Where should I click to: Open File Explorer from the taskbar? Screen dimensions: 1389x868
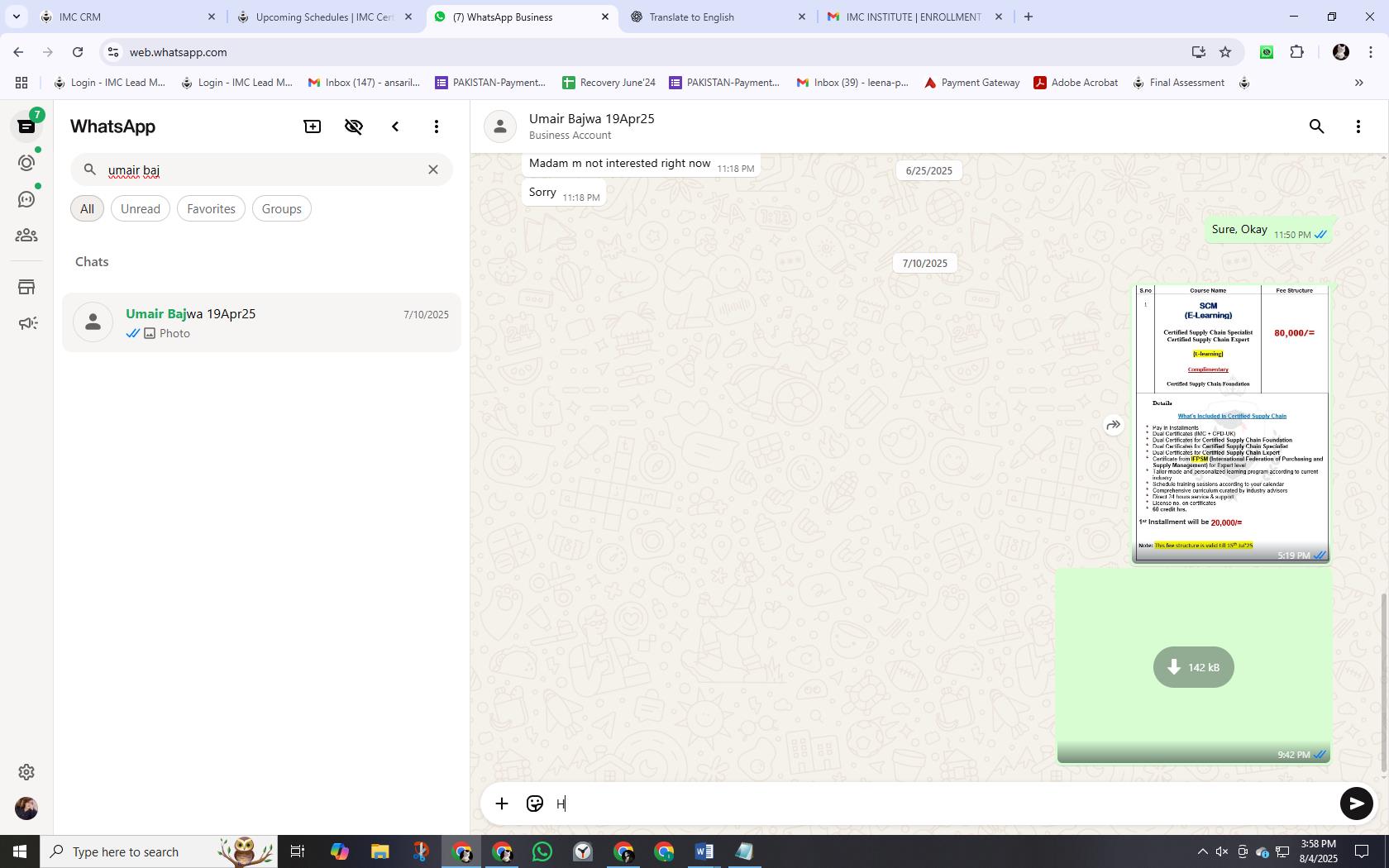tap(380, 851)
